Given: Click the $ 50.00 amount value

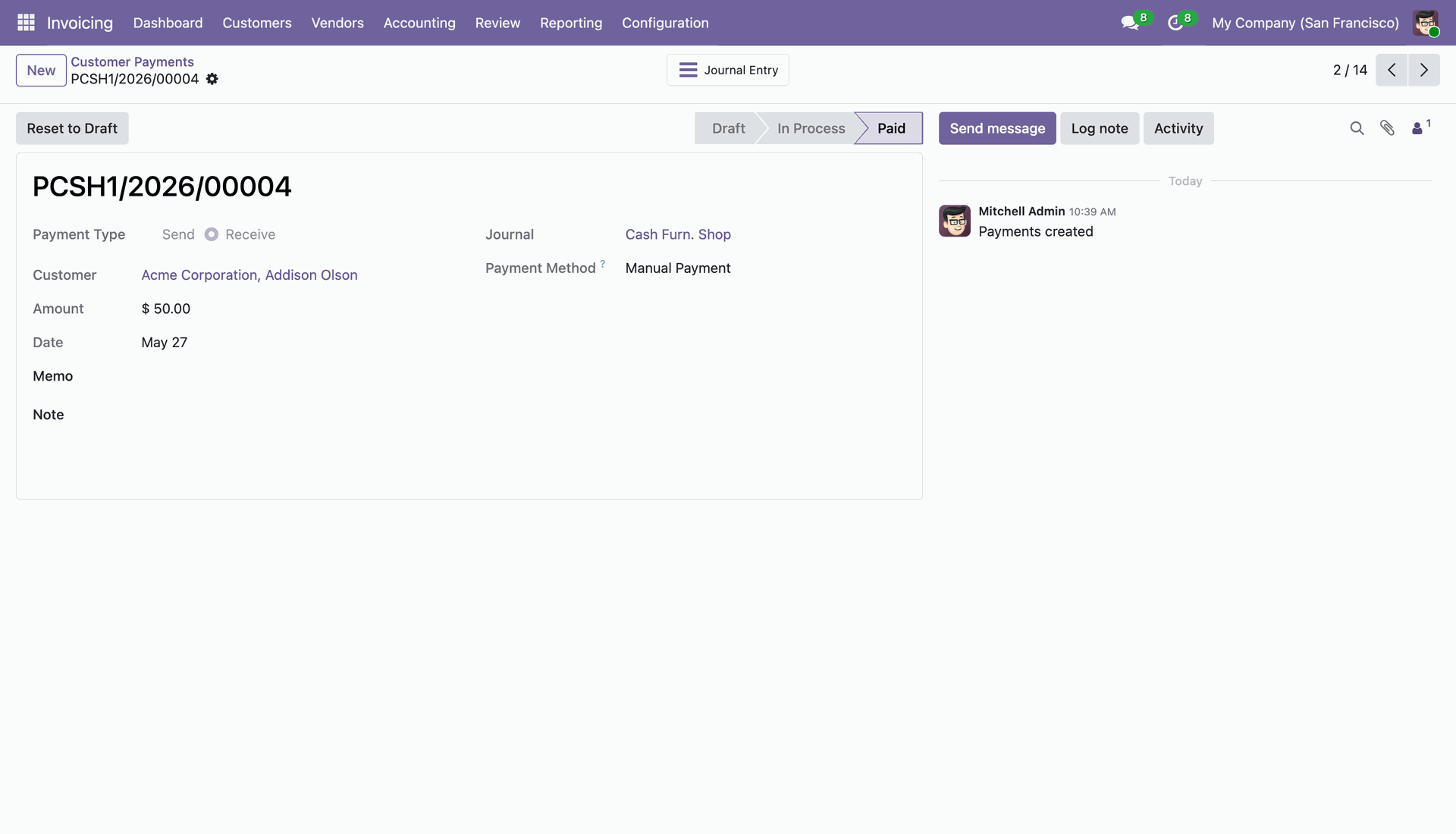Looking at the screenshot, I should tap(166, 309).
